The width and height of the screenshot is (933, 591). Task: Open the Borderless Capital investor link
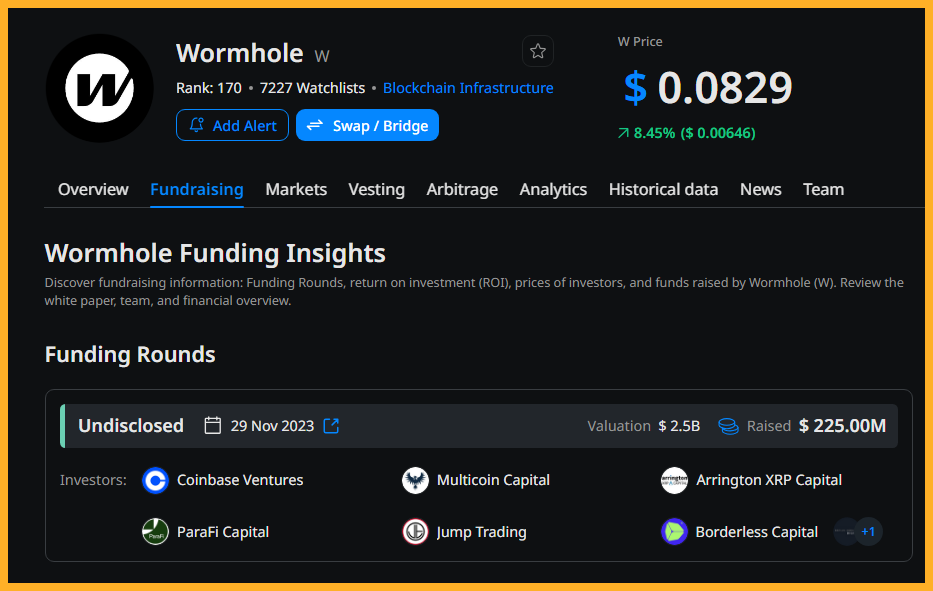click(756, 532)
